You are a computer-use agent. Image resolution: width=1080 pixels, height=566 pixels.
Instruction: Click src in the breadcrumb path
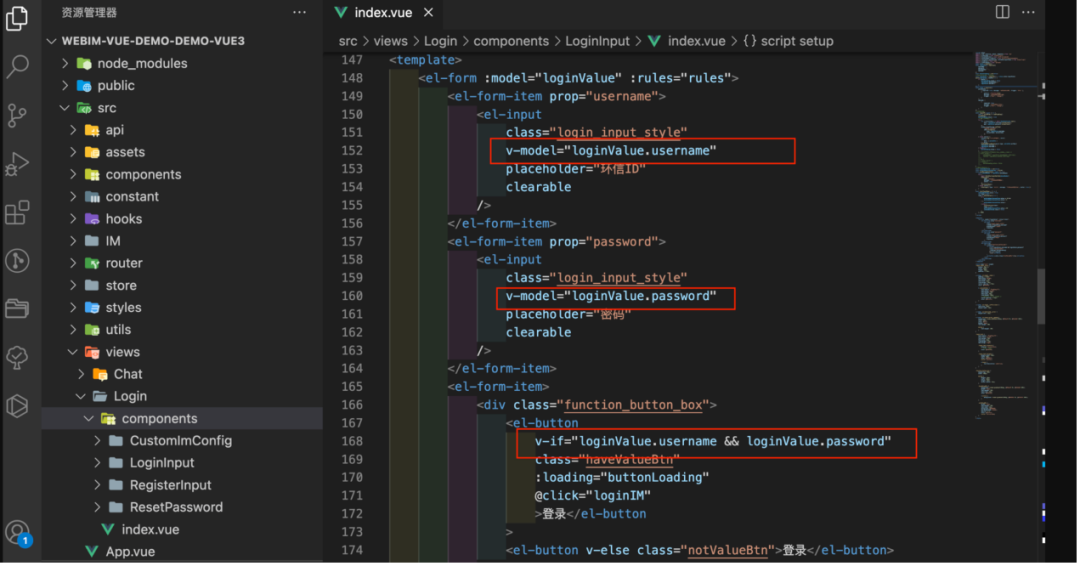click(x=348, y=41)
